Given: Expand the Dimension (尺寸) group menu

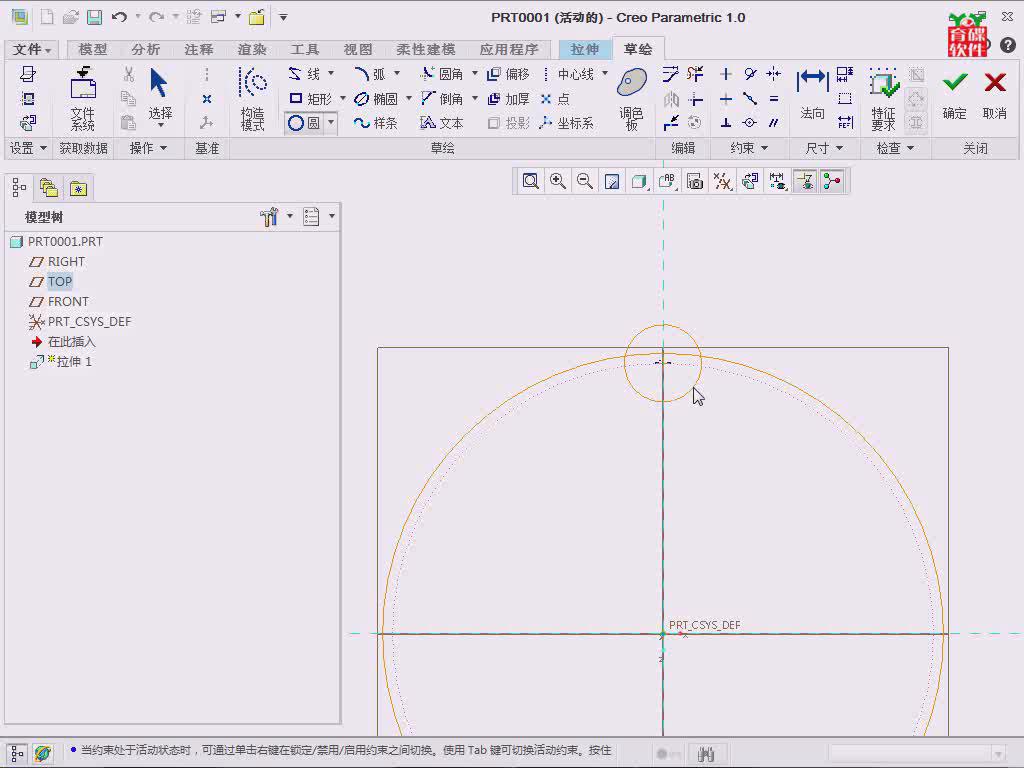Looking at the screenshot, I should (x=824, y=148).
